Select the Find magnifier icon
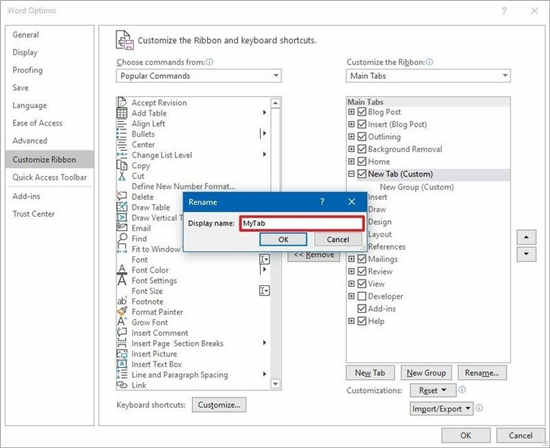This screenshot has width=550, height=448. pos(122,239)
